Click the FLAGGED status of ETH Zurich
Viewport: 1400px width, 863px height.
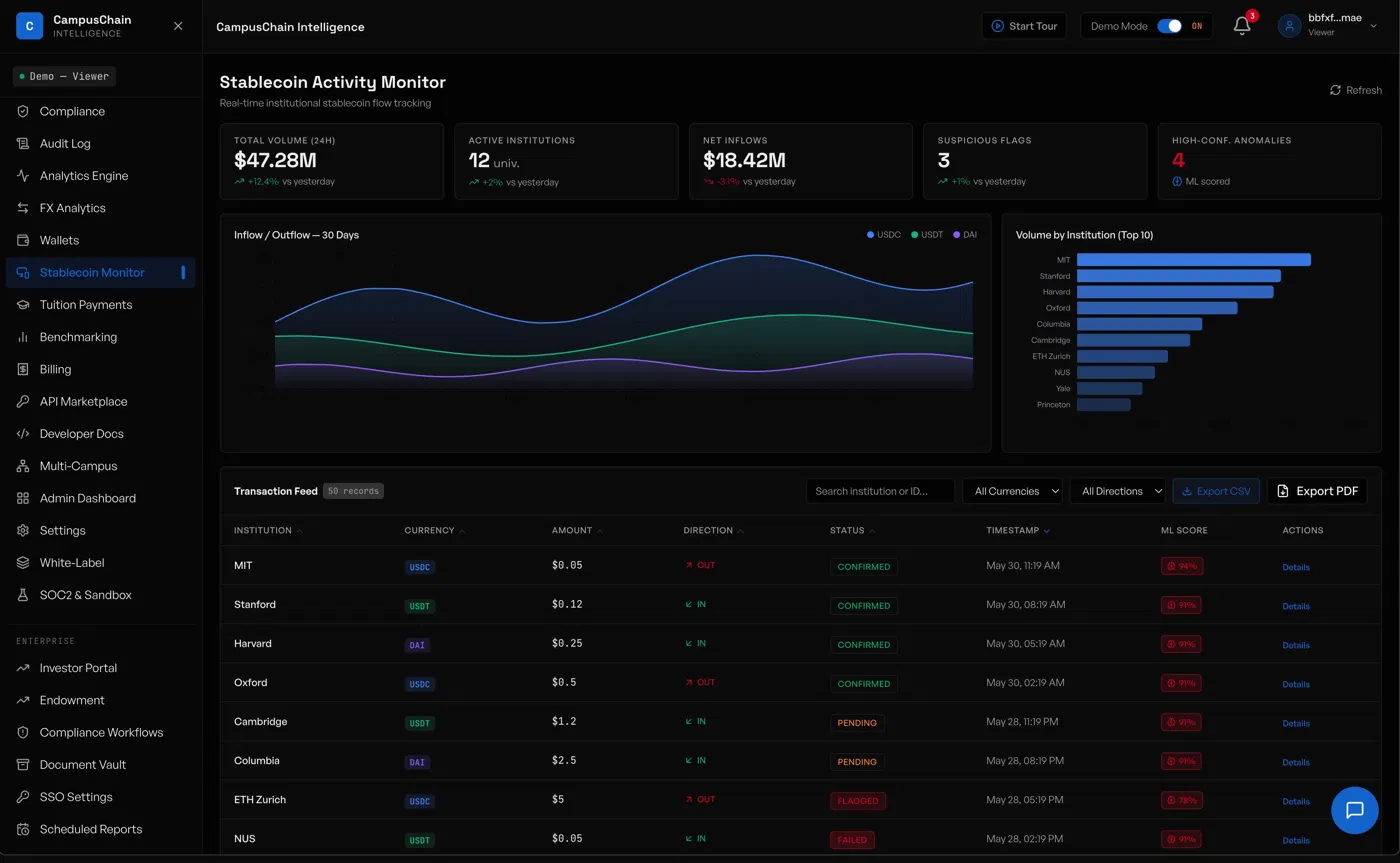(x=858, y=801)
